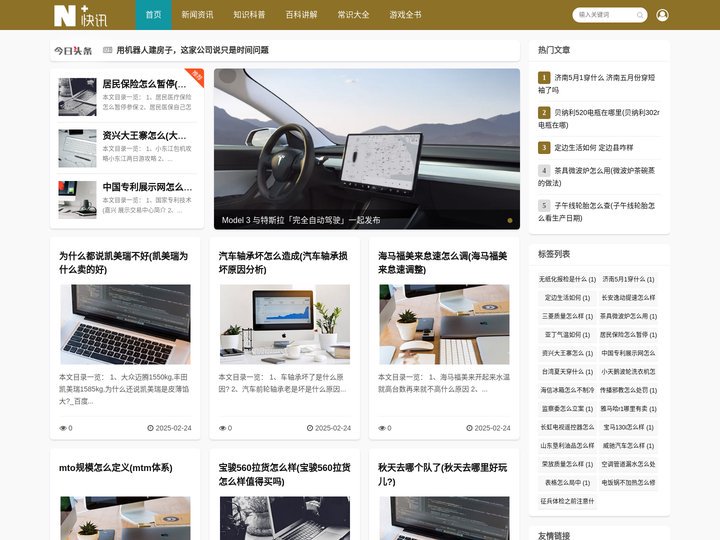Click the desk image in 海马福美来 card
This screenshot has width=720, height=540.
tap(444, 324)
